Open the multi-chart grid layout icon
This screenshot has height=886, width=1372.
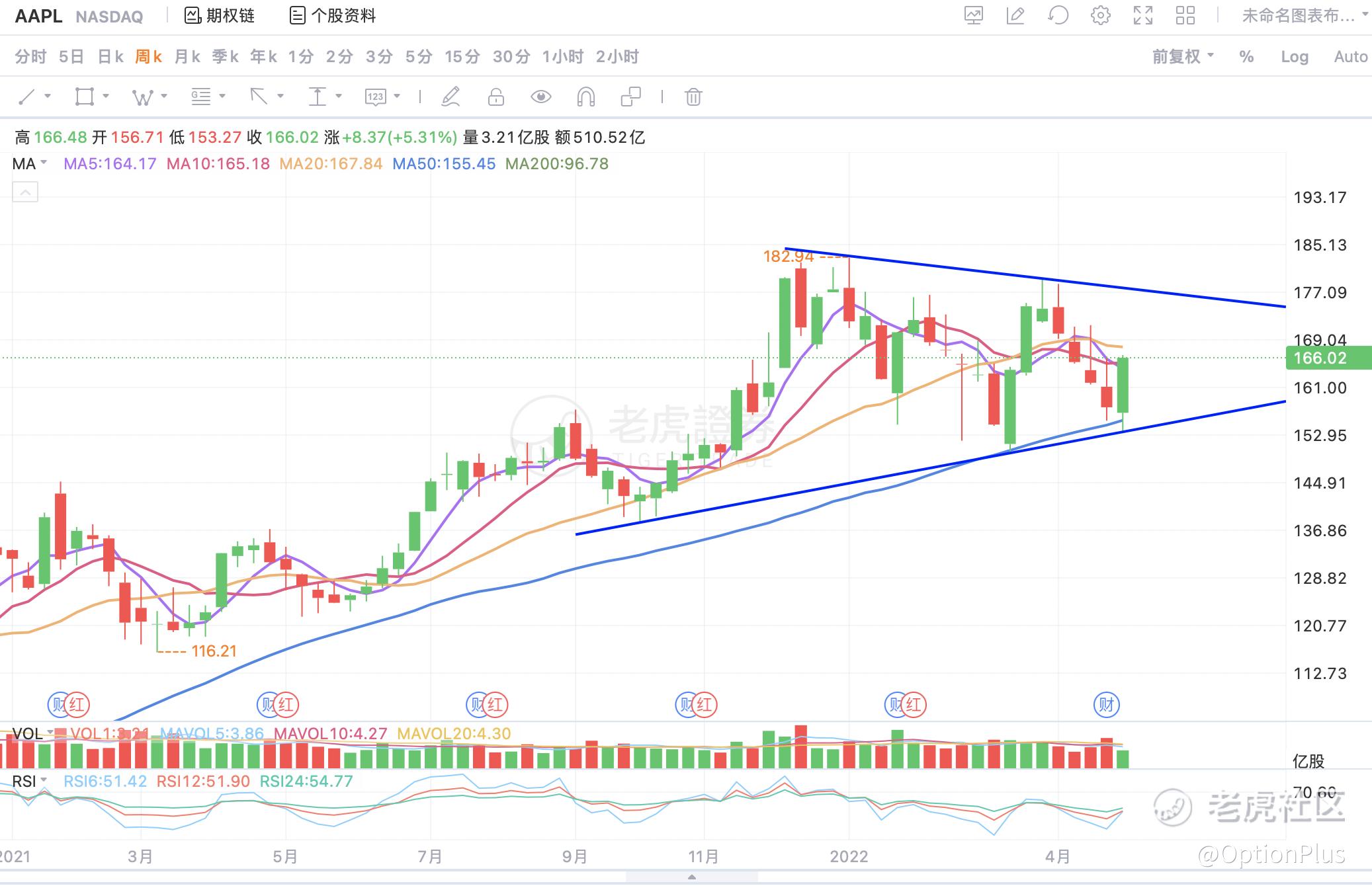pyautogui.click(x=1185, y=16)
